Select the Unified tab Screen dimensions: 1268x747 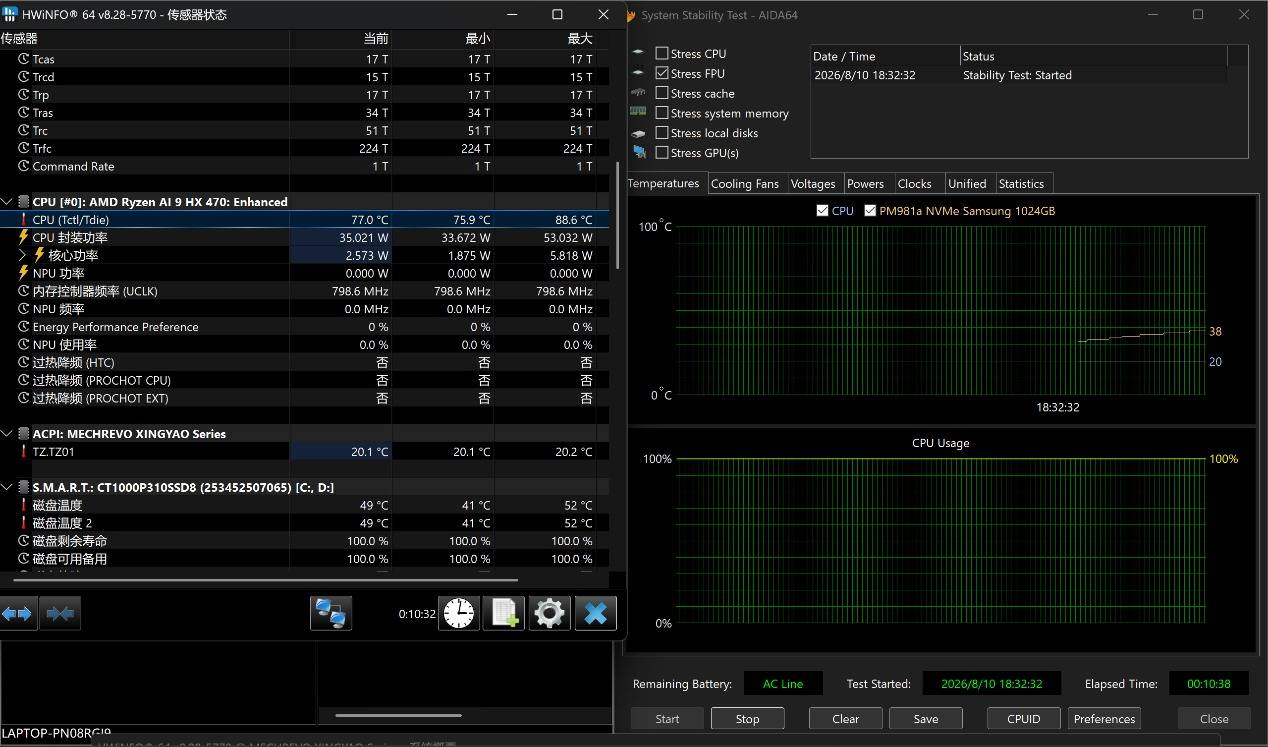click(967, 184)
